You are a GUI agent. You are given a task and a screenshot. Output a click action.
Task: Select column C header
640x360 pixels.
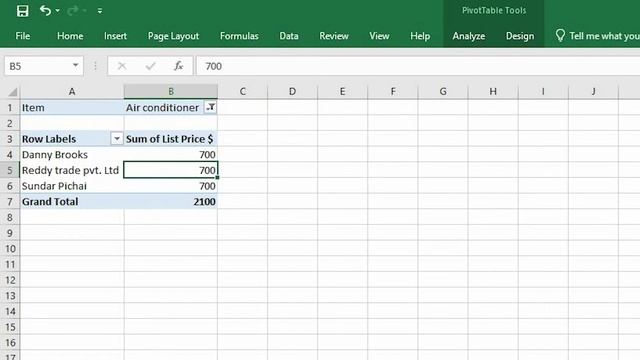click(x=242, y=91)
